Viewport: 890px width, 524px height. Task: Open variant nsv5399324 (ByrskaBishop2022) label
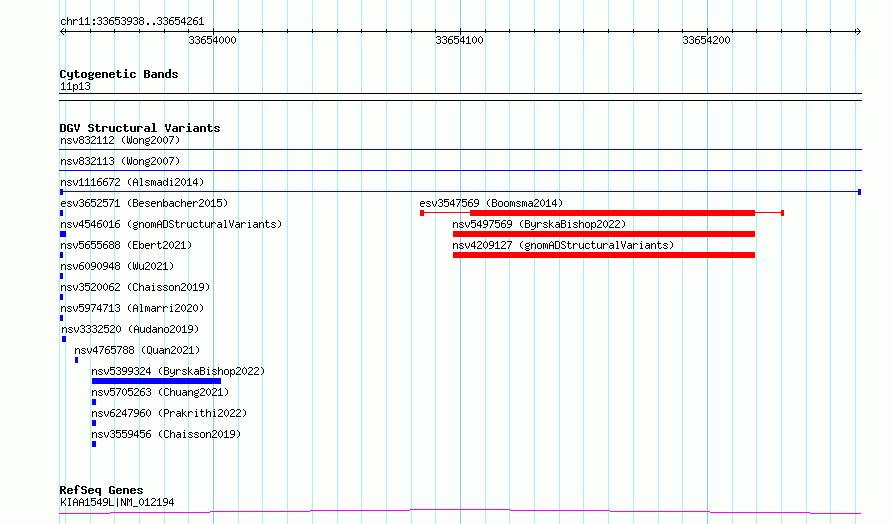[x=178, y=371]
